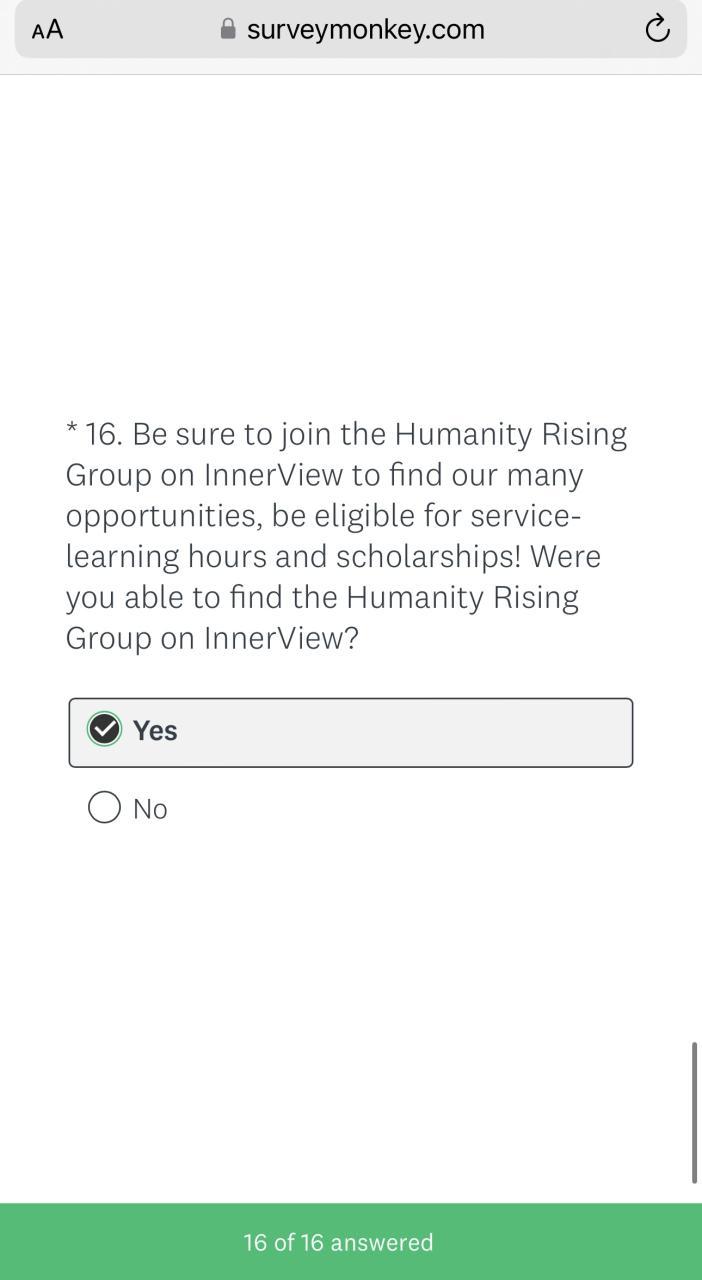Click the "16." question number
The height and width of the screenshot is (1280, 702).
click(x=103, y=434)
